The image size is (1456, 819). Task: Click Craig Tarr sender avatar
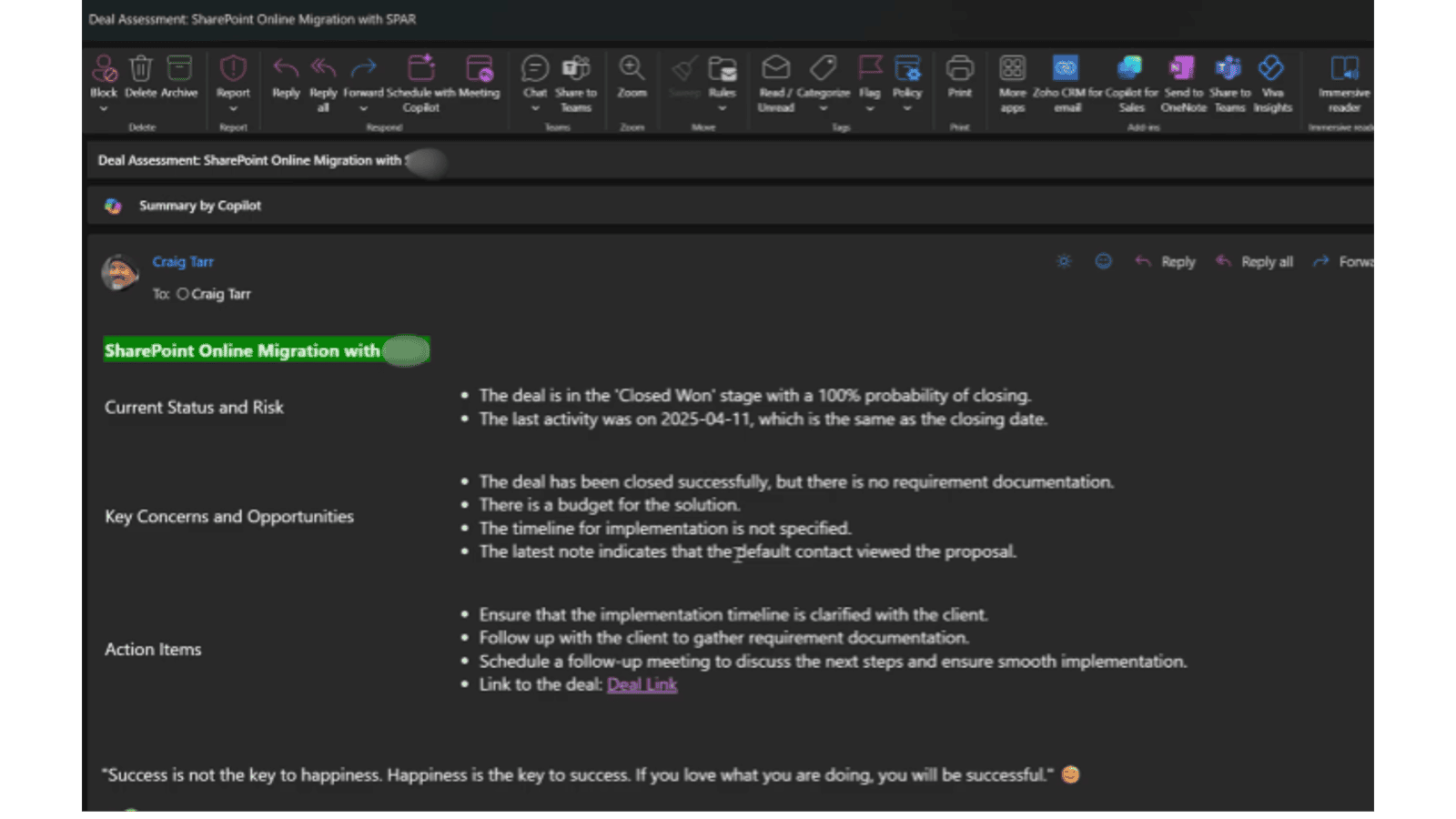(x=119, y=273)
